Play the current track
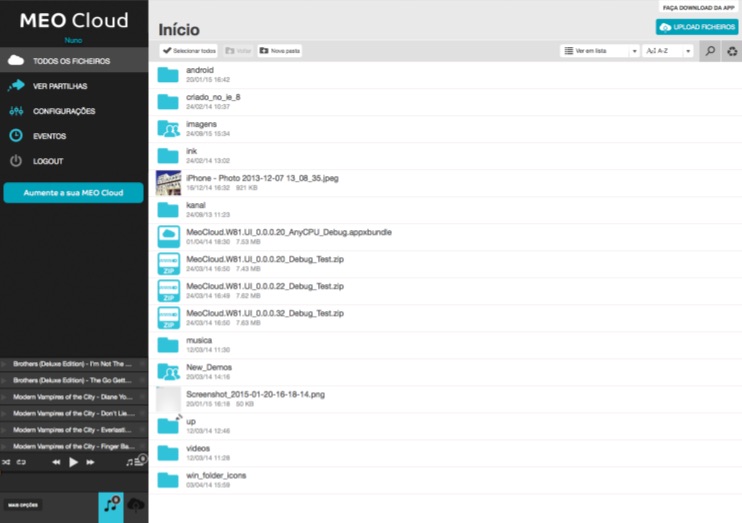The image size is (742, 523). pos(73,462)
